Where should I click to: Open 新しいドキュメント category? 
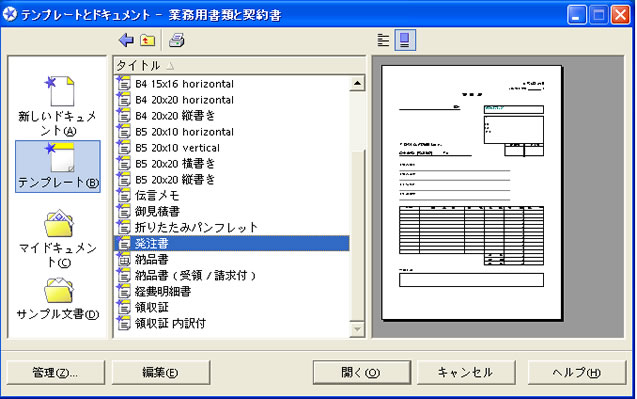tap(58, 106)
